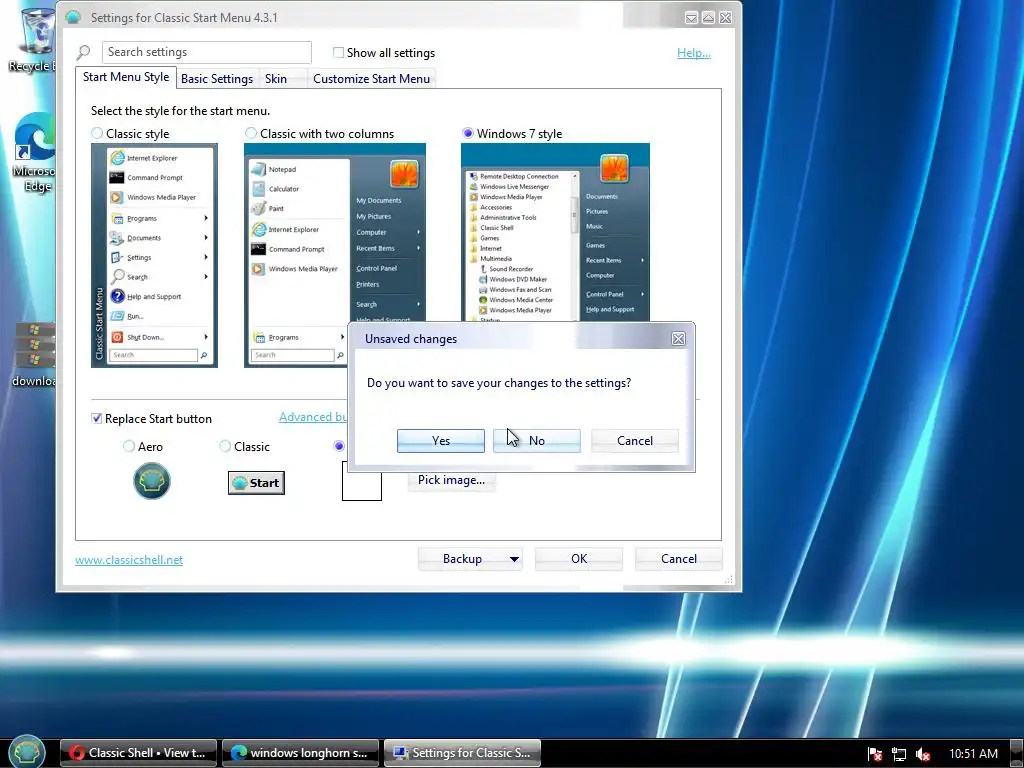1024x768 pixels.
Task: Switch to windows longhorn Edge taskbar item
Action: point(300,753)
